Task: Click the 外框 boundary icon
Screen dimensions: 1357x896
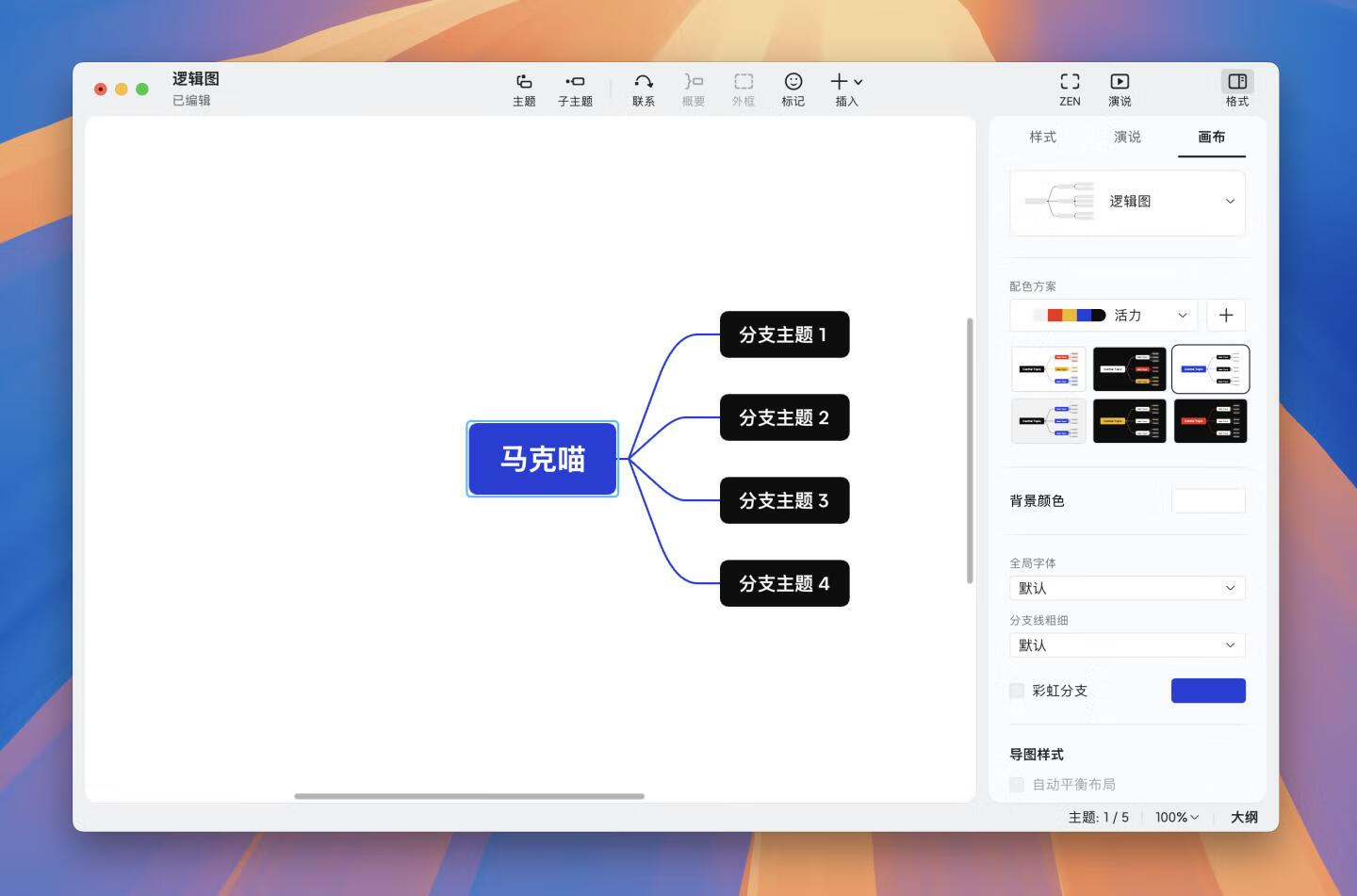Action: (744, 90)
